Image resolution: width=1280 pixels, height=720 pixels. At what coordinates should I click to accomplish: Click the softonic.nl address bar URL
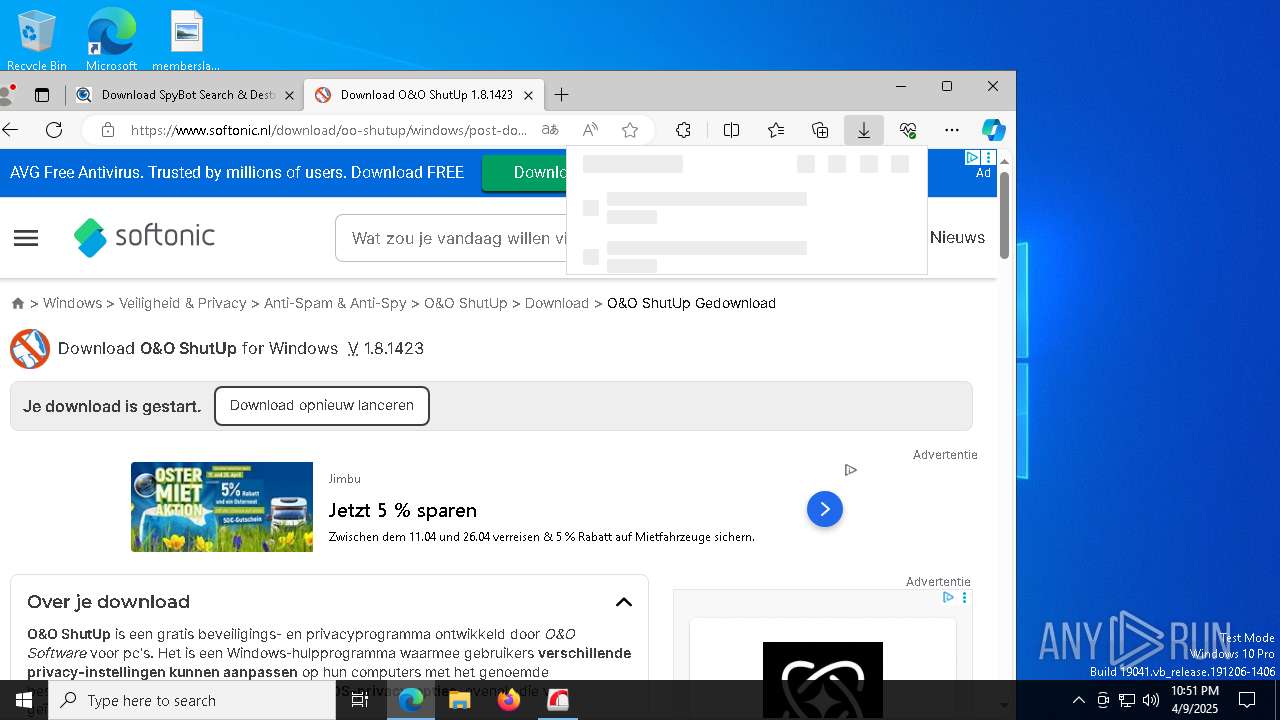click(x=329, y=130)
